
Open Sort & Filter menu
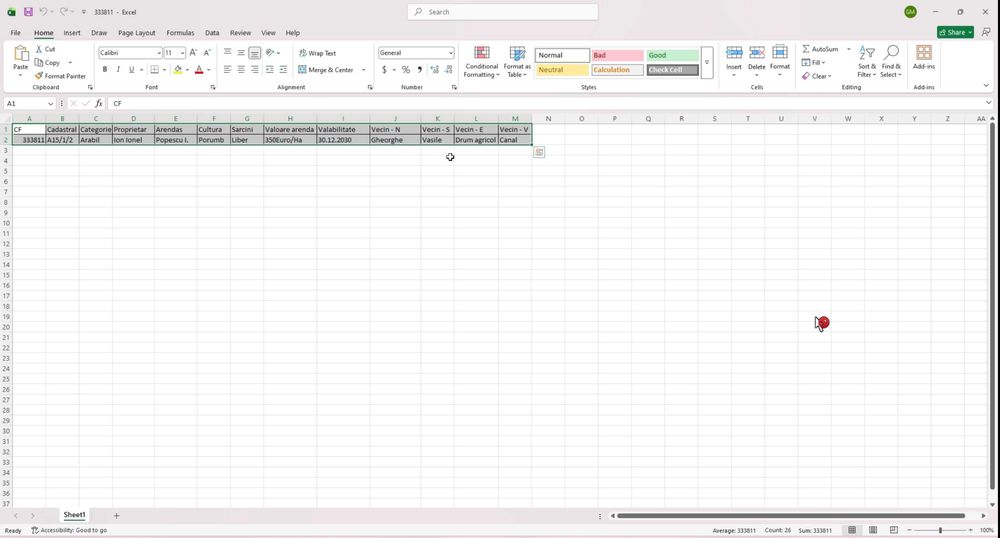click(x=867, y=61)
